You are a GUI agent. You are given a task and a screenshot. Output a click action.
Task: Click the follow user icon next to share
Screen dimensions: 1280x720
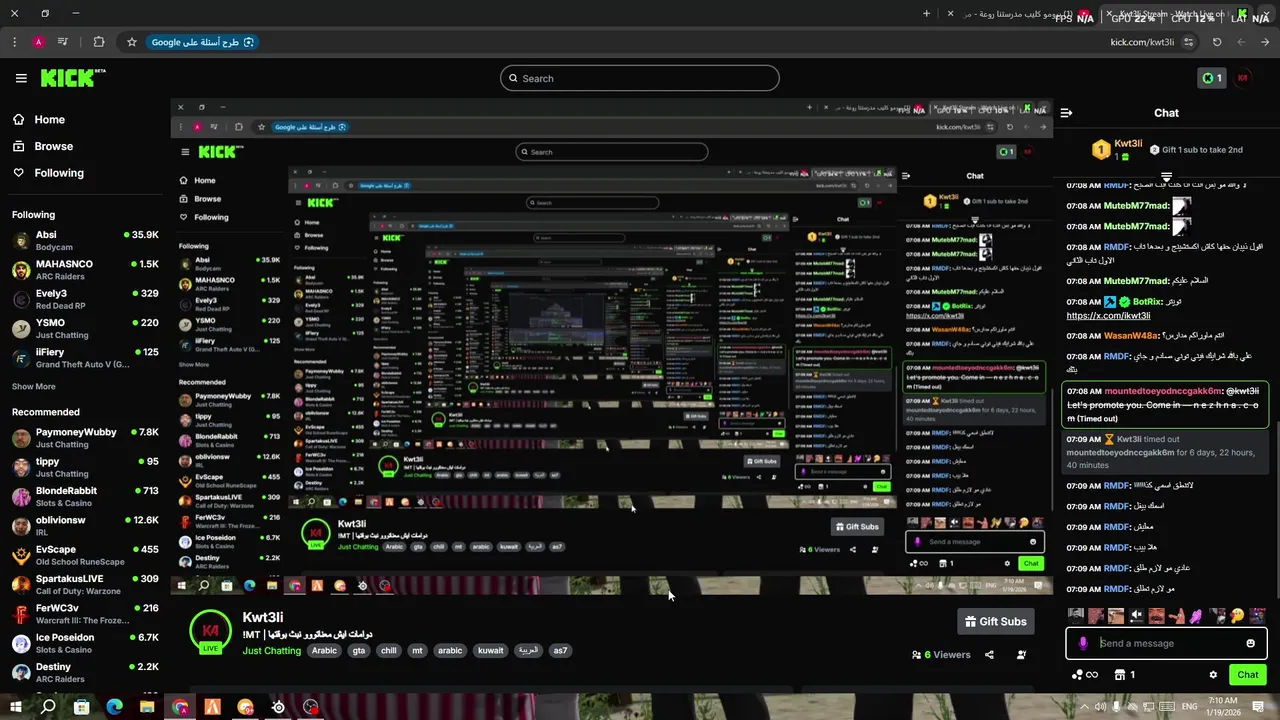coord(1021,655)
